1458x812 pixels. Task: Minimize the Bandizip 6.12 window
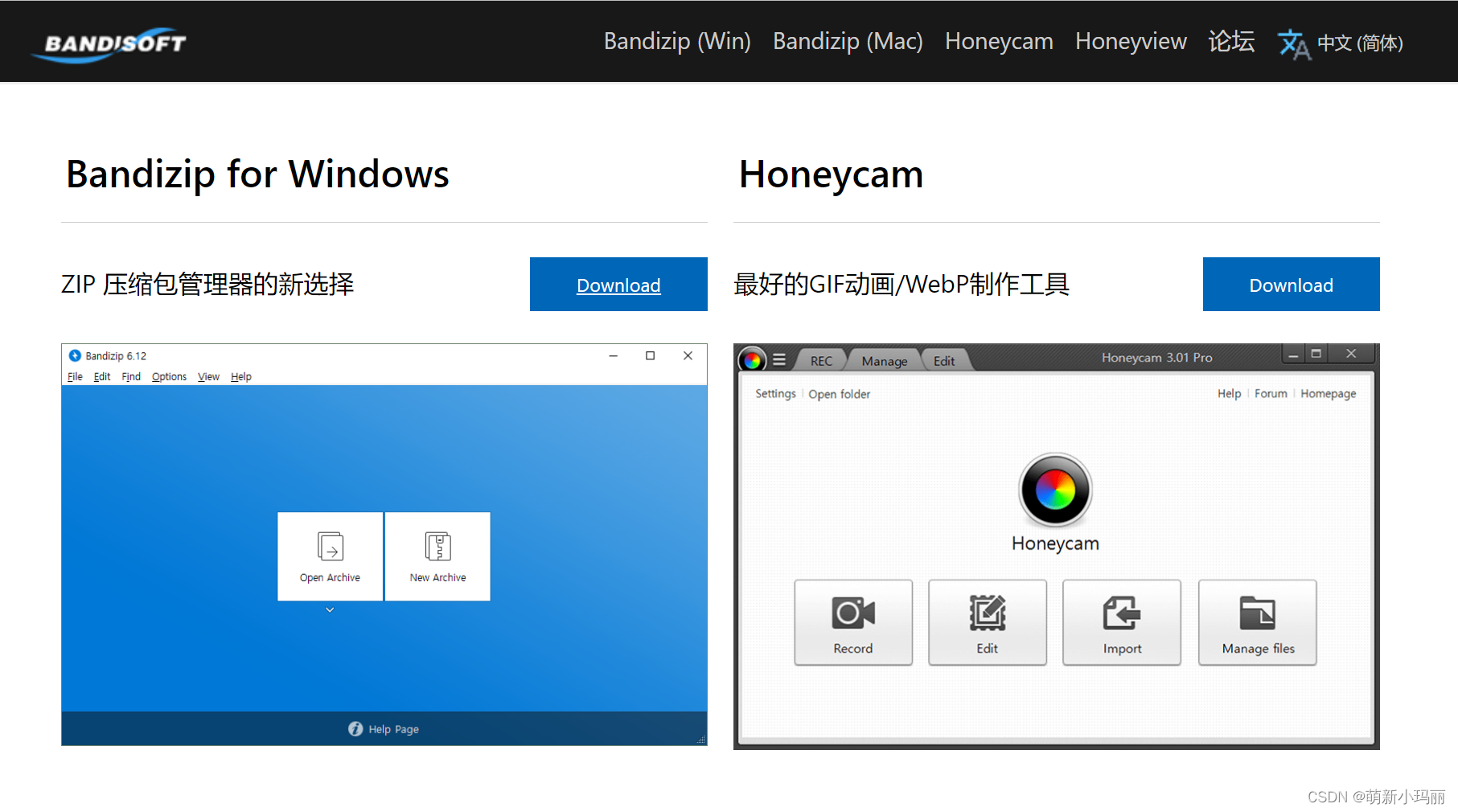coord(613,355)
